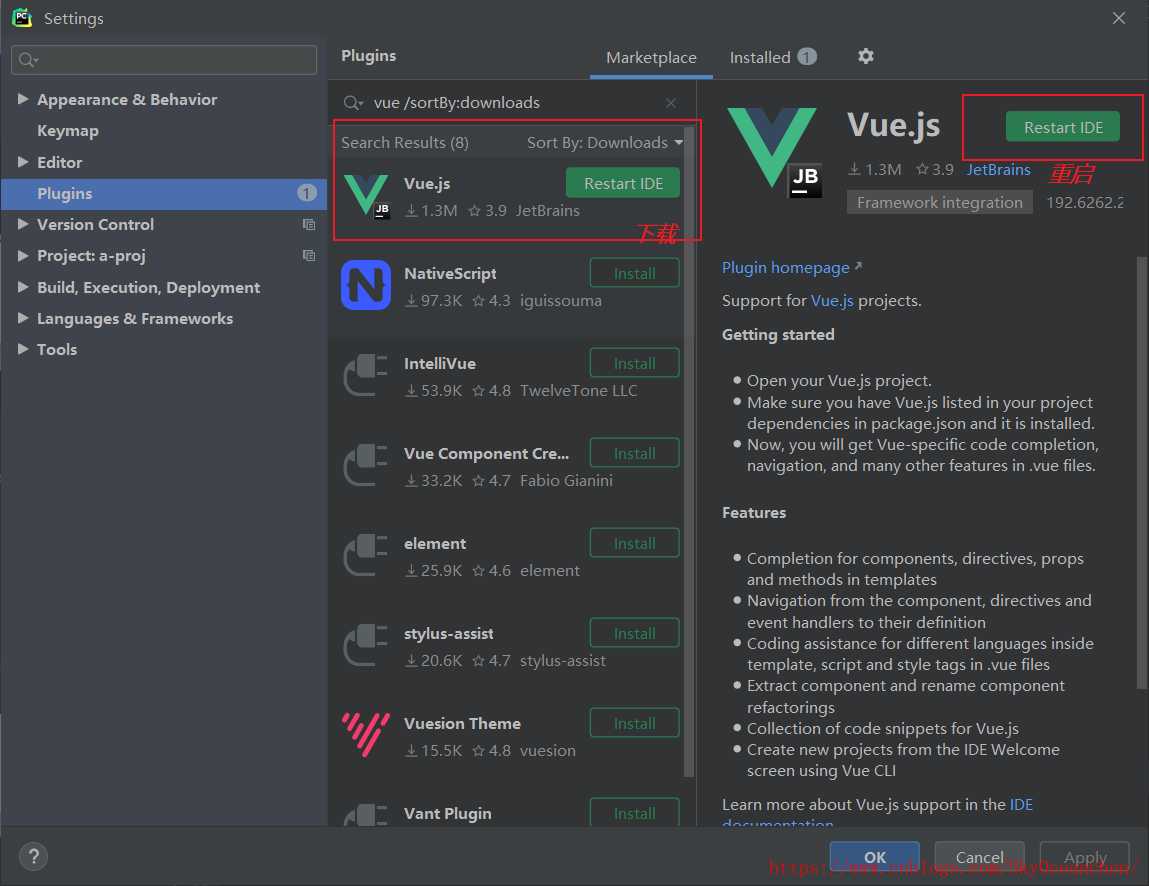The image size is (1149, 886).
Task: Open the Vue.js link in description
Action: click(x=832, y=300)
